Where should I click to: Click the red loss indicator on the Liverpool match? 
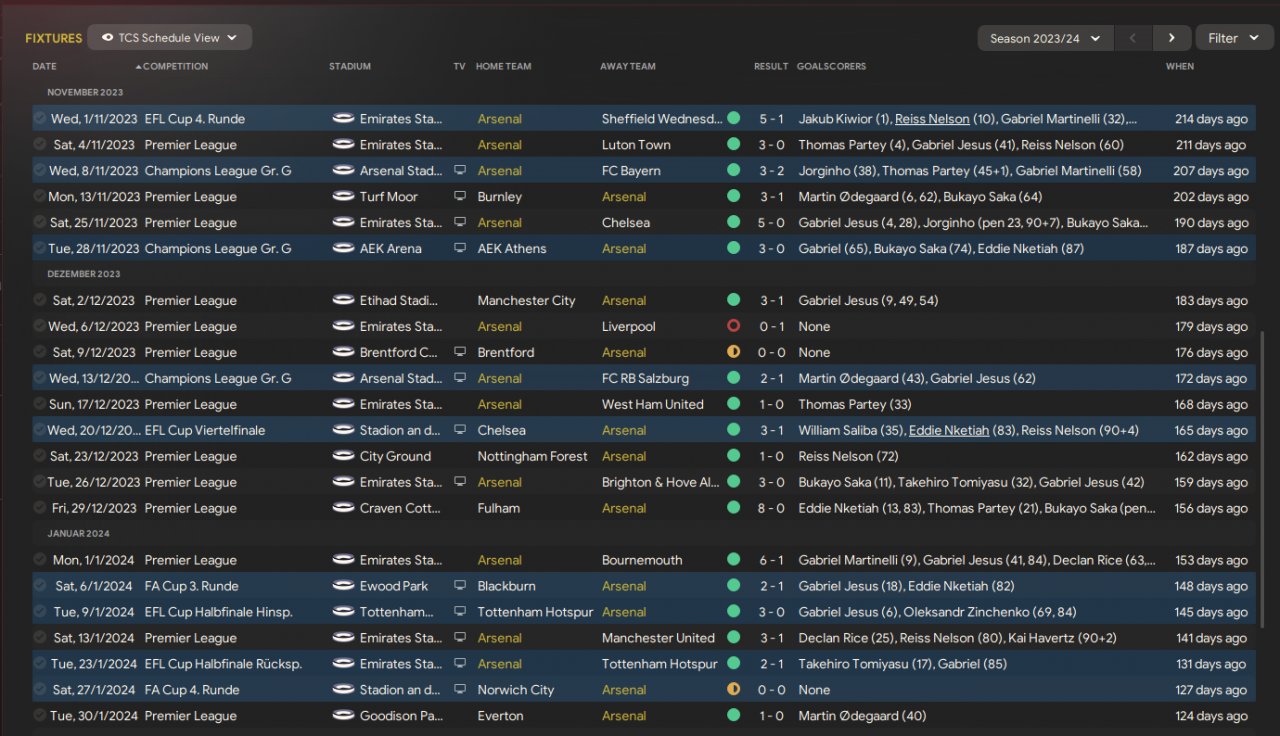click(x=734, y=327)
